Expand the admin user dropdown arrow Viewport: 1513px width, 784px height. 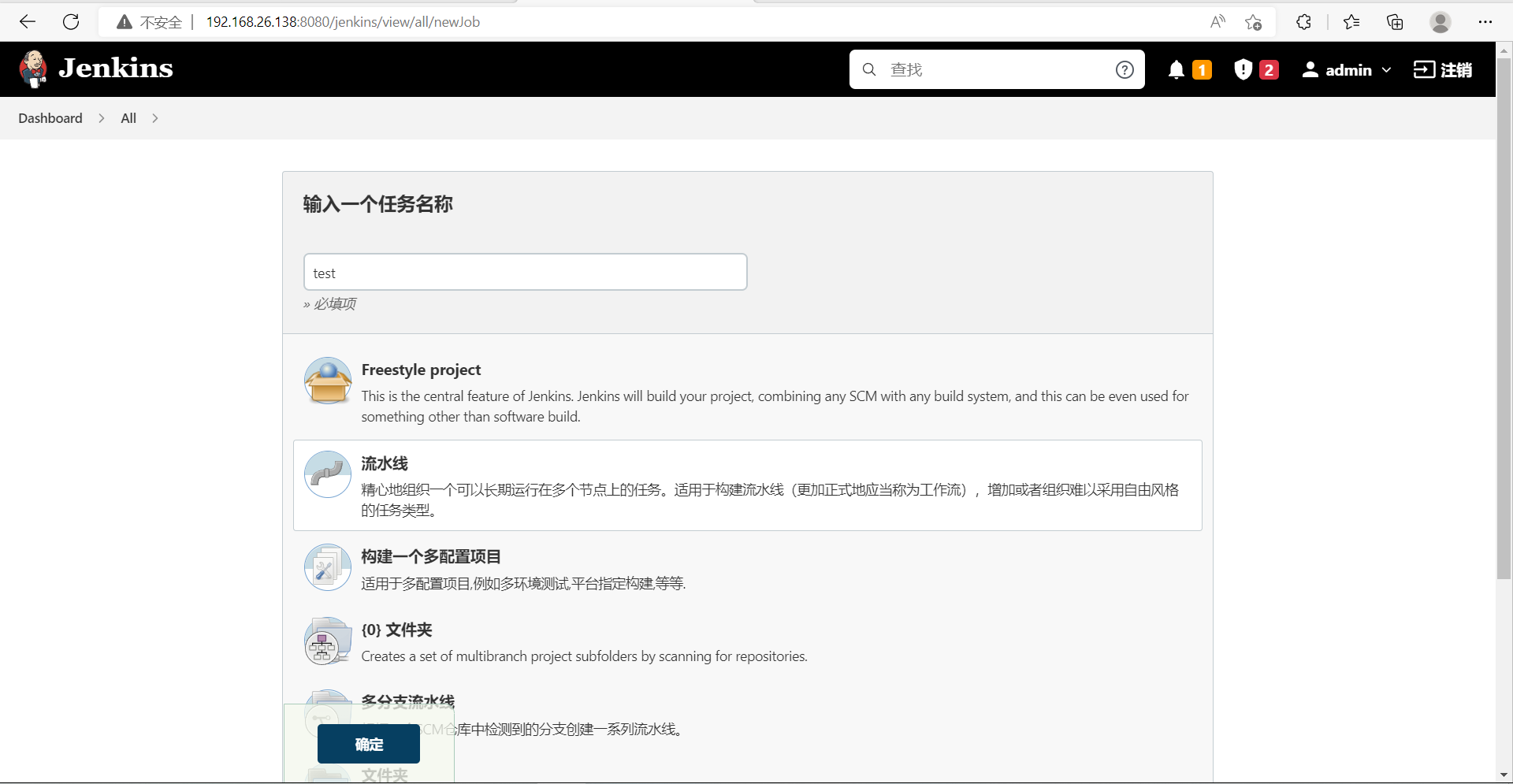[1386, 70]
